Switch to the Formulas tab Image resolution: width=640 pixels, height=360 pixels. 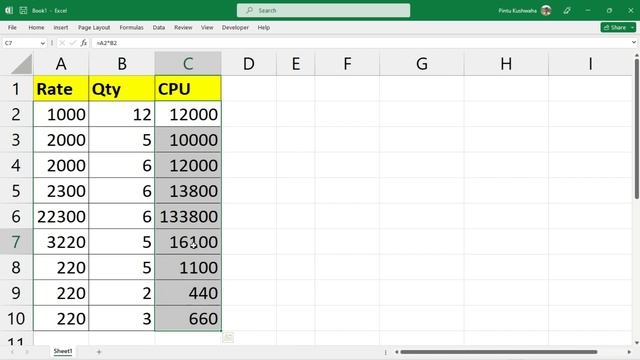point(131,27)
